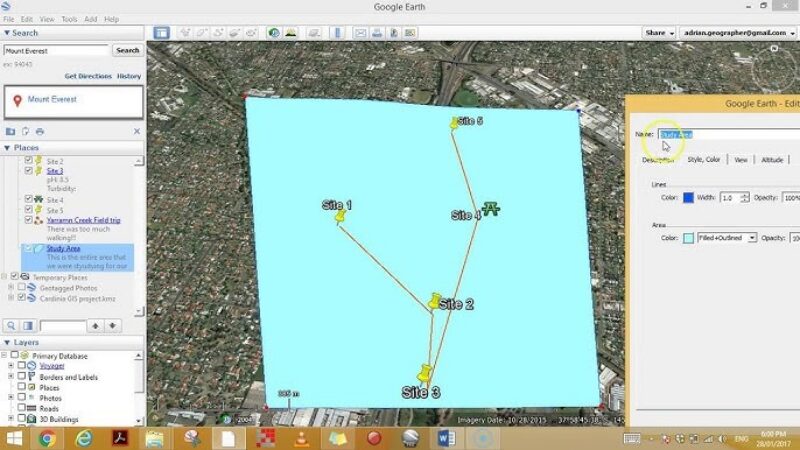Click the Site 4 picnic table marker
The image size is (800, 450).
point(491,209)
